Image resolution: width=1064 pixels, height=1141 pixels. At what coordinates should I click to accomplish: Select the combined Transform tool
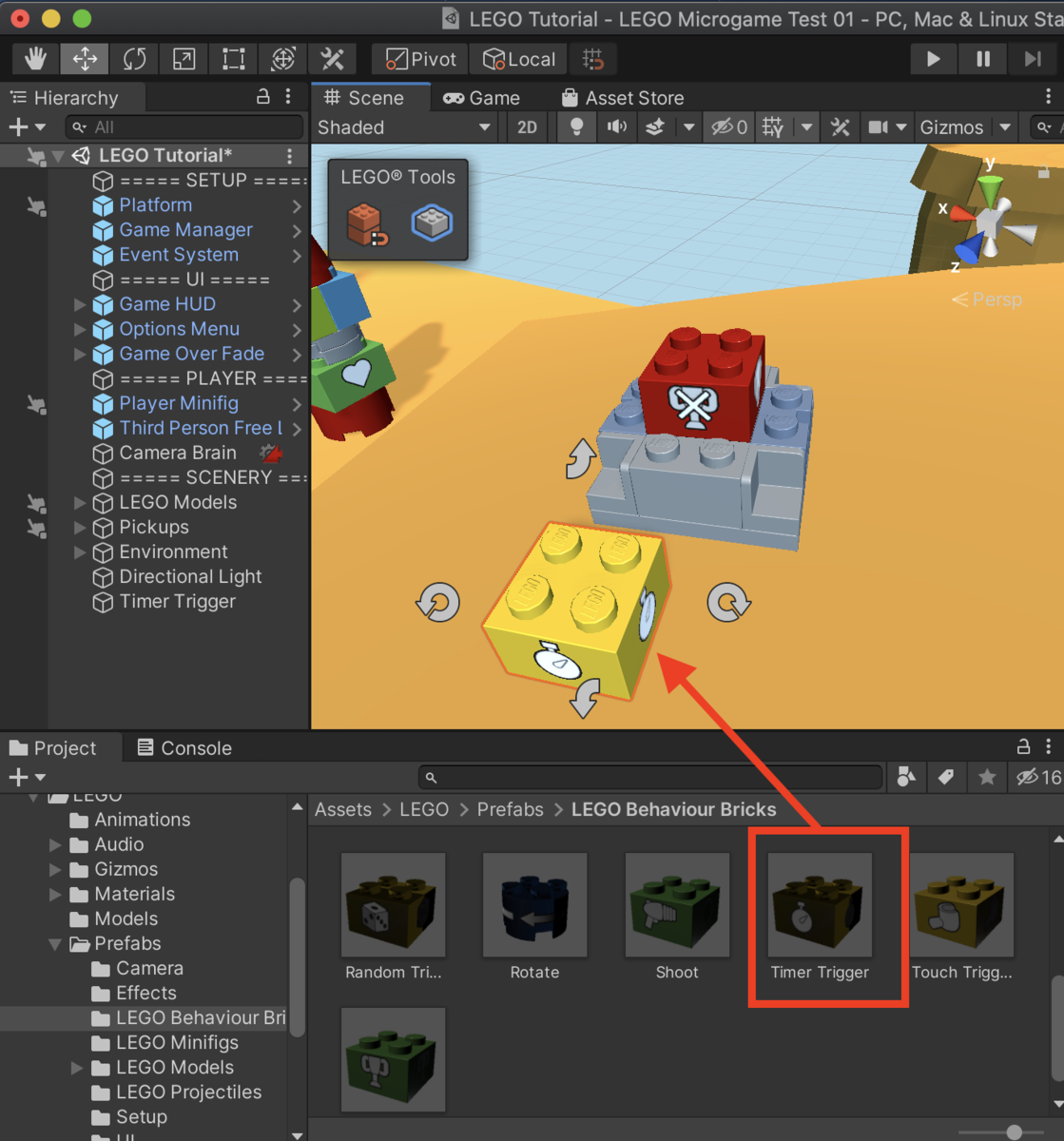pos(282,59)
